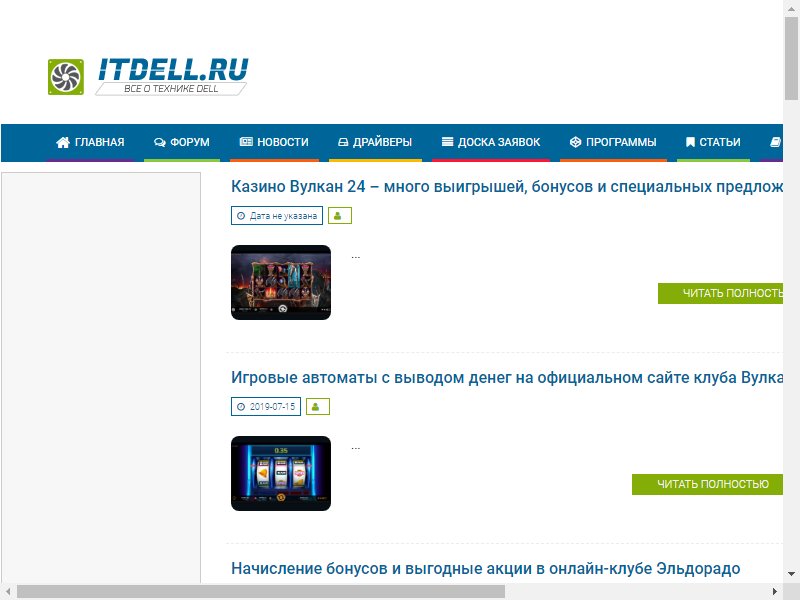Click the home icon beside Главная
Screen dimensions: 800x600
[x=63, y=142]
